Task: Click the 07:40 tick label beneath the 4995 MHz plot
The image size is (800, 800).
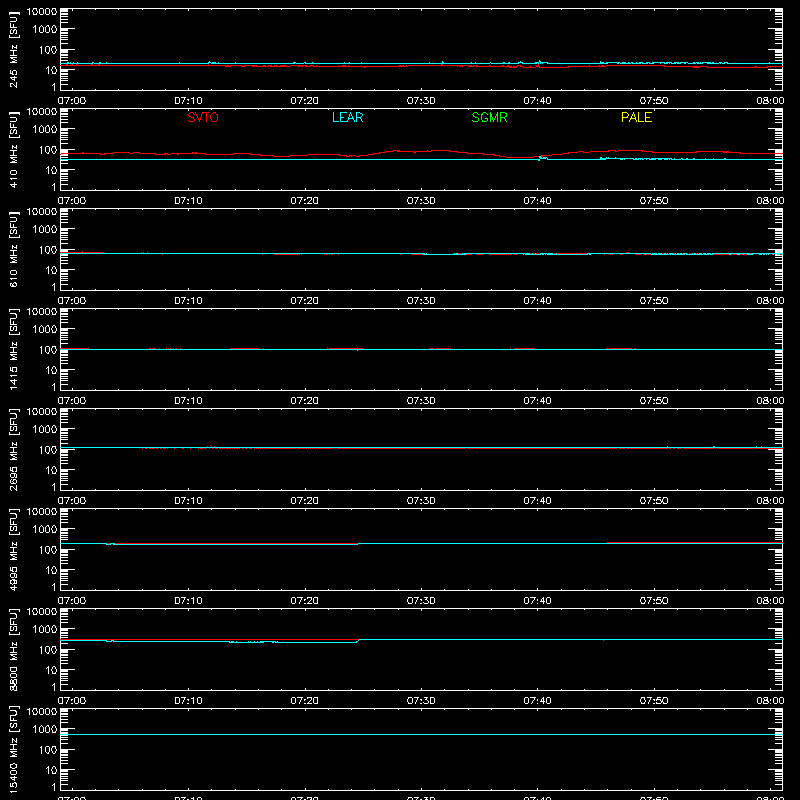Action: click(537, 601)
